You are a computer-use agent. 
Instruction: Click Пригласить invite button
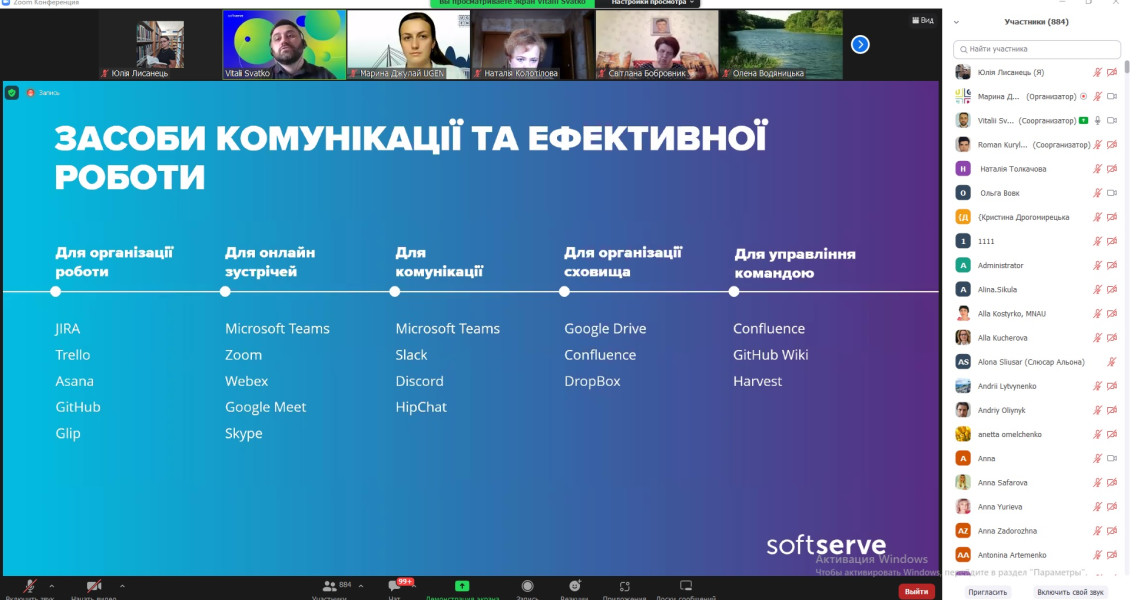point(987,592)
